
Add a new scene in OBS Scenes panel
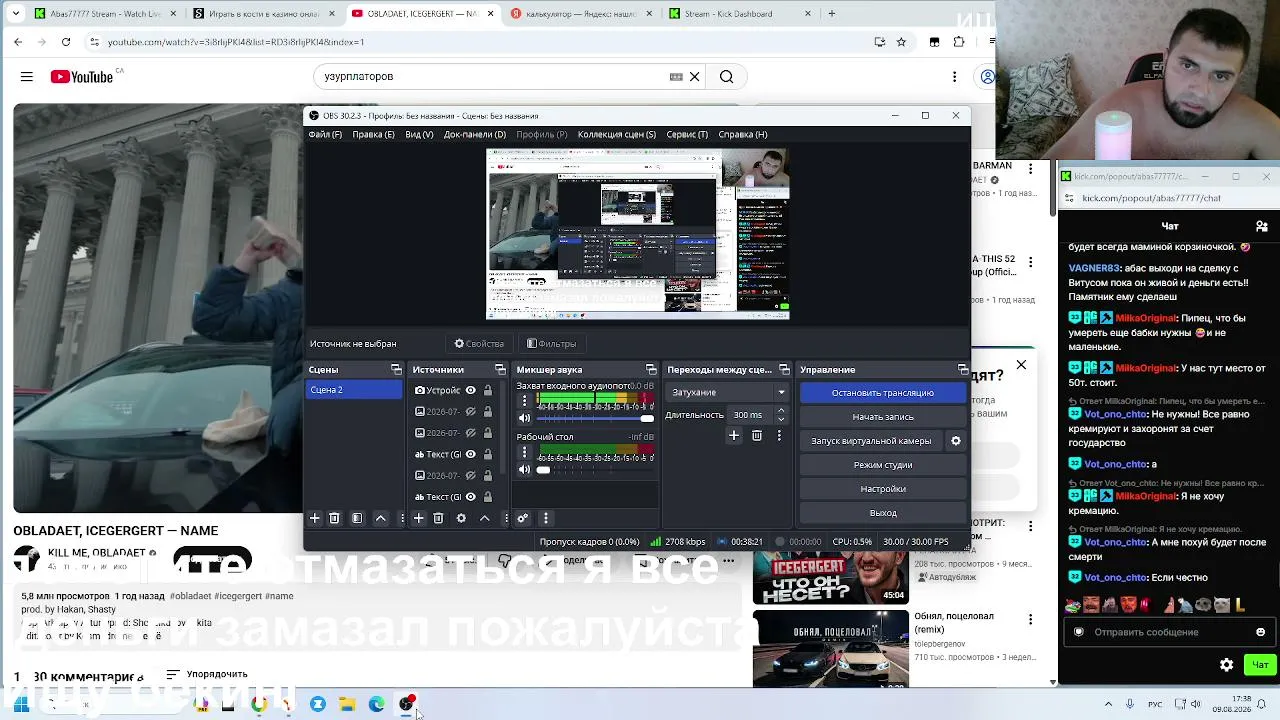click(315, 518)
